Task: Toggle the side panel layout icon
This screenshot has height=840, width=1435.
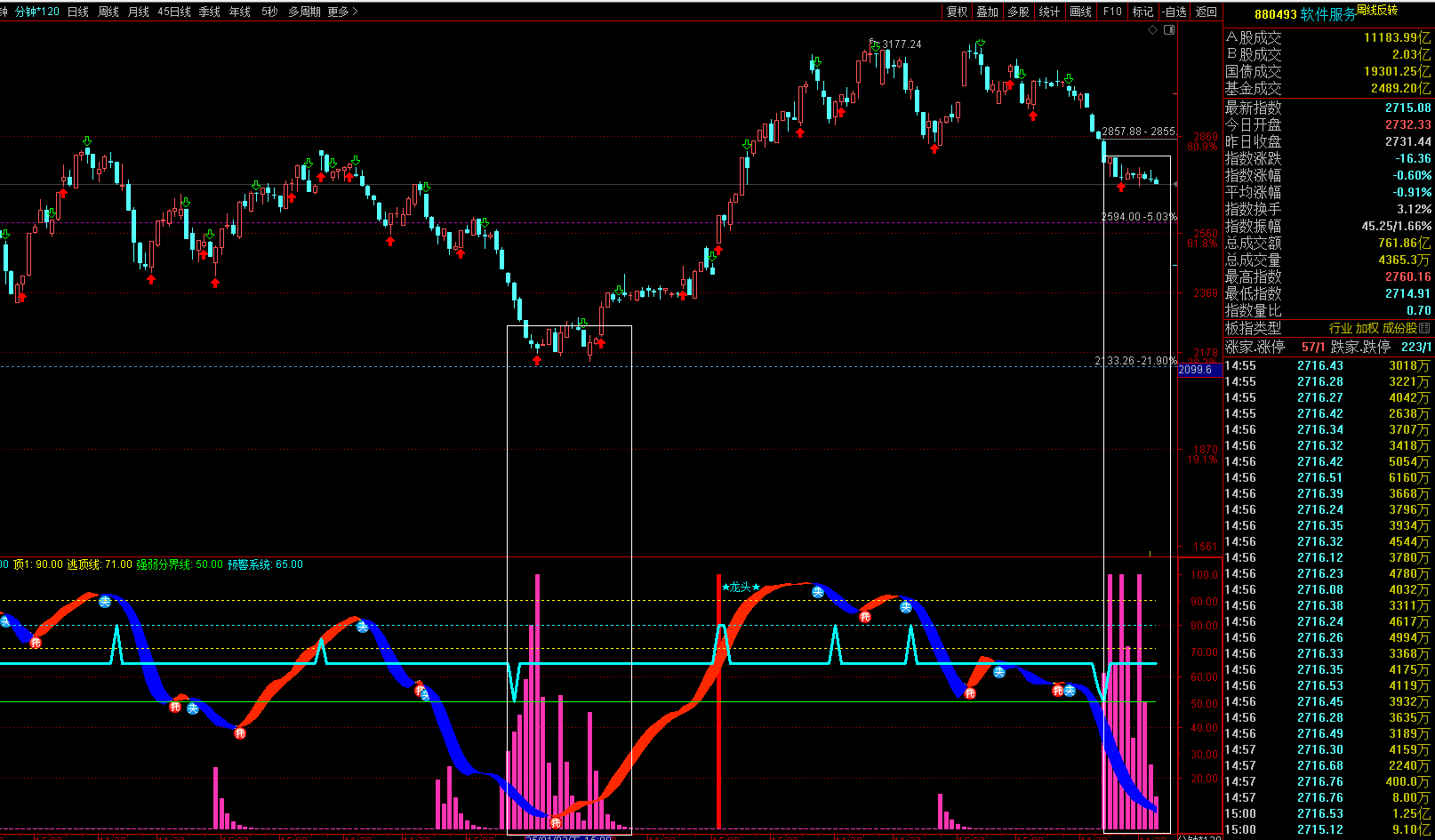Action: [x=1169, y=30]
